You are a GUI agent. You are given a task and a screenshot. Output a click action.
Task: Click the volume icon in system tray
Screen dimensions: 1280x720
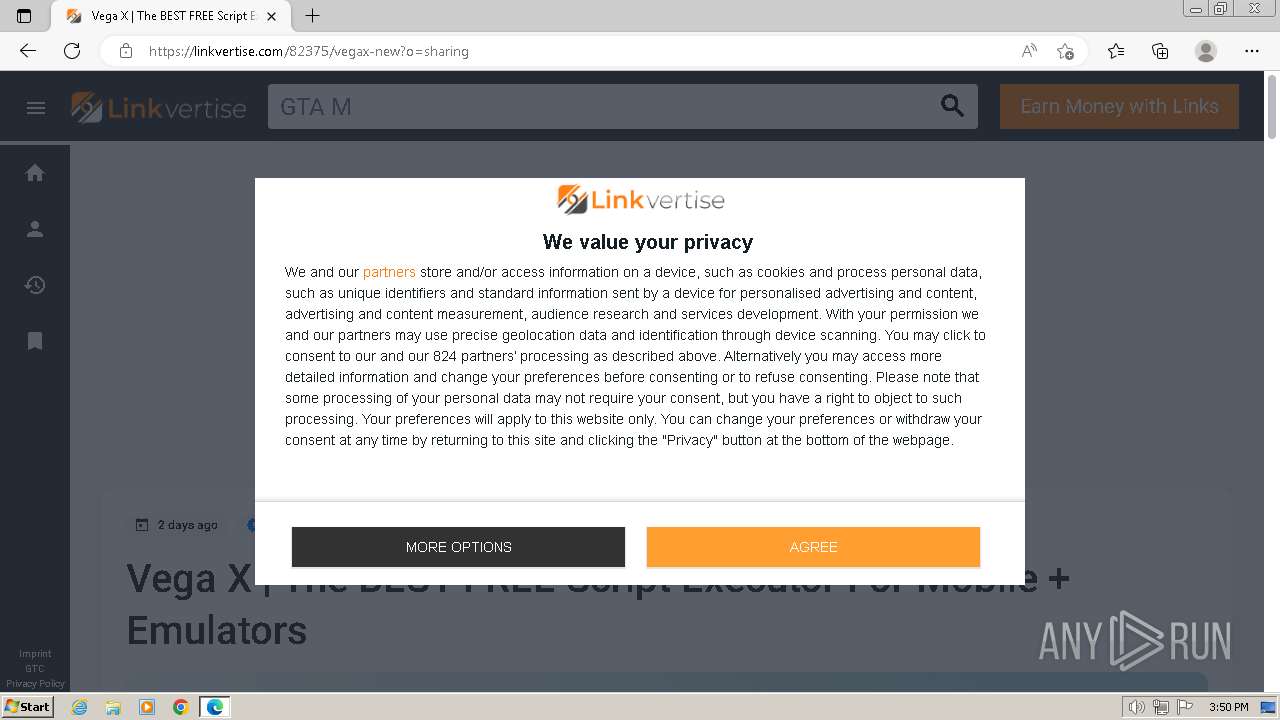coord(1138,707)
